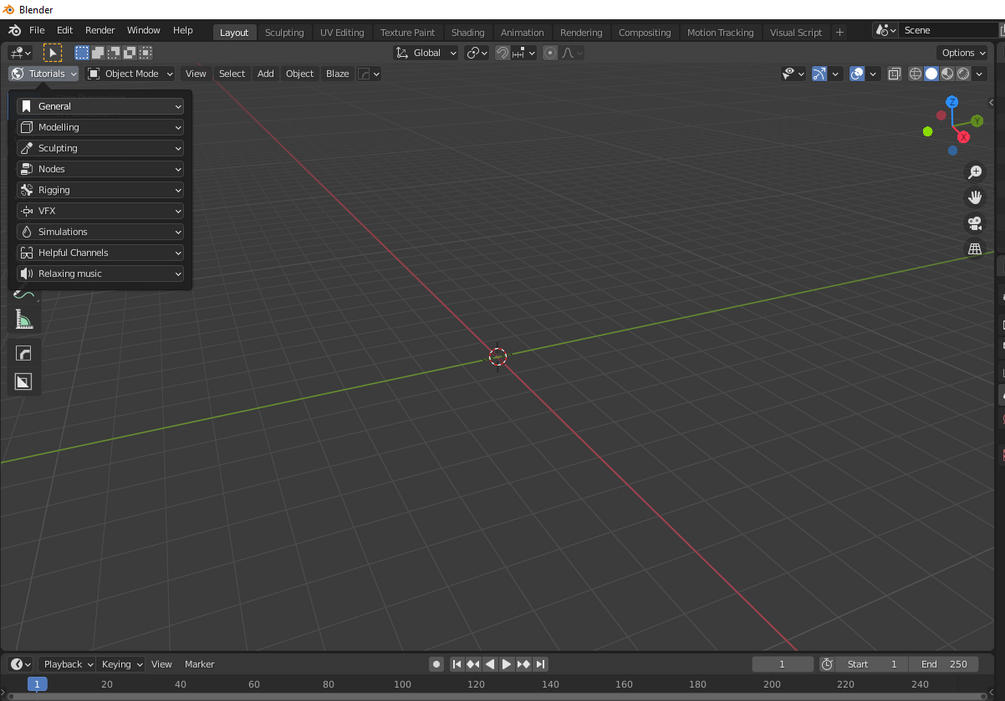Expand the VFX tutorials dropdown
The image size is (1005, 701).
(100, 211)
